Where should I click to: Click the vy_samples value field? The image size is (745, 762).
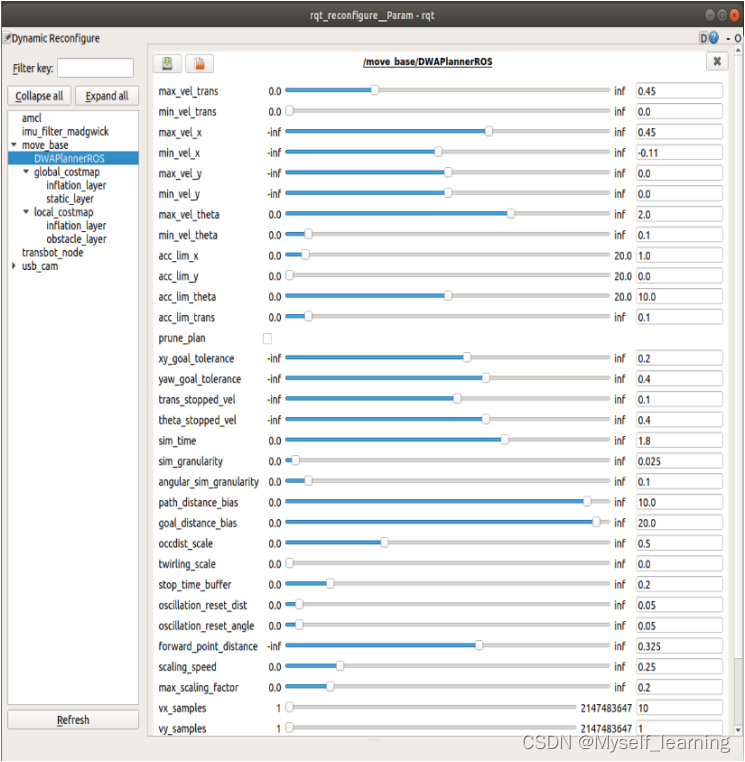[x=679, y=728]
